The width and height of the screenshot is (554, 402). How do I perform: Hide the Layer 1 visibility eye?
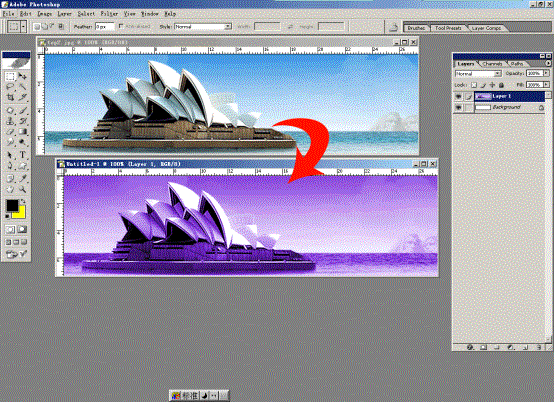coord(459,96)
